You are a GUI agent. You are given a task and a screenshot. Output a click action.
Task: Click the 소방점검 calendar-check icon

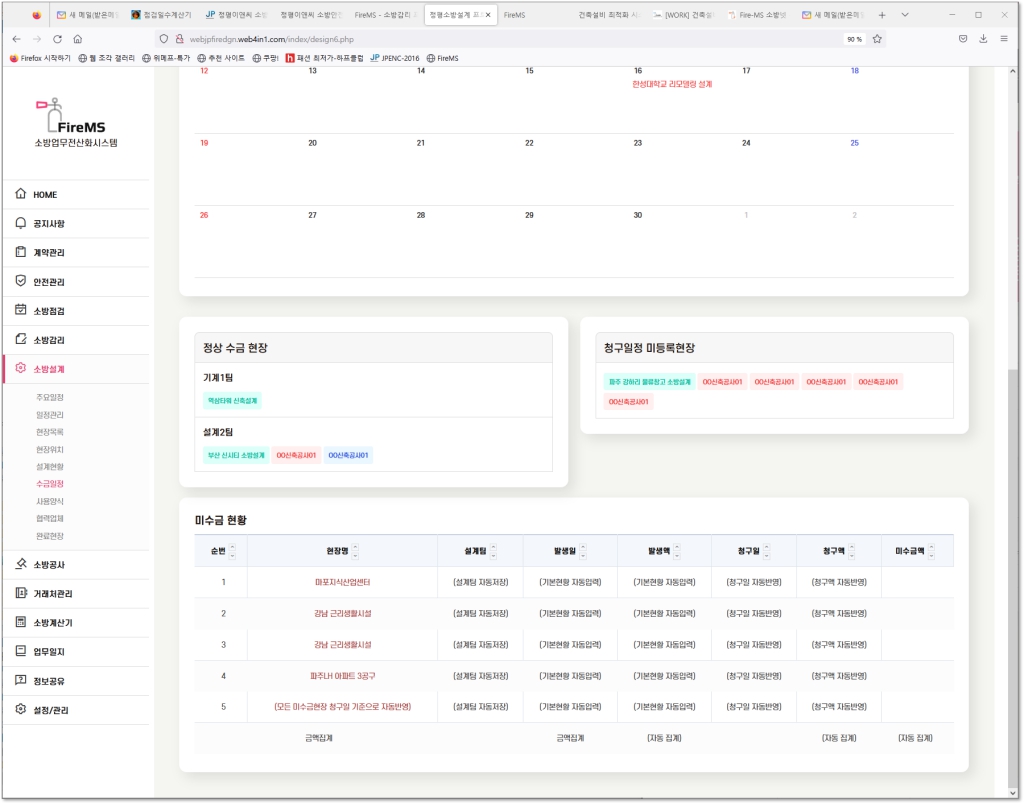[x=21, y=310]
